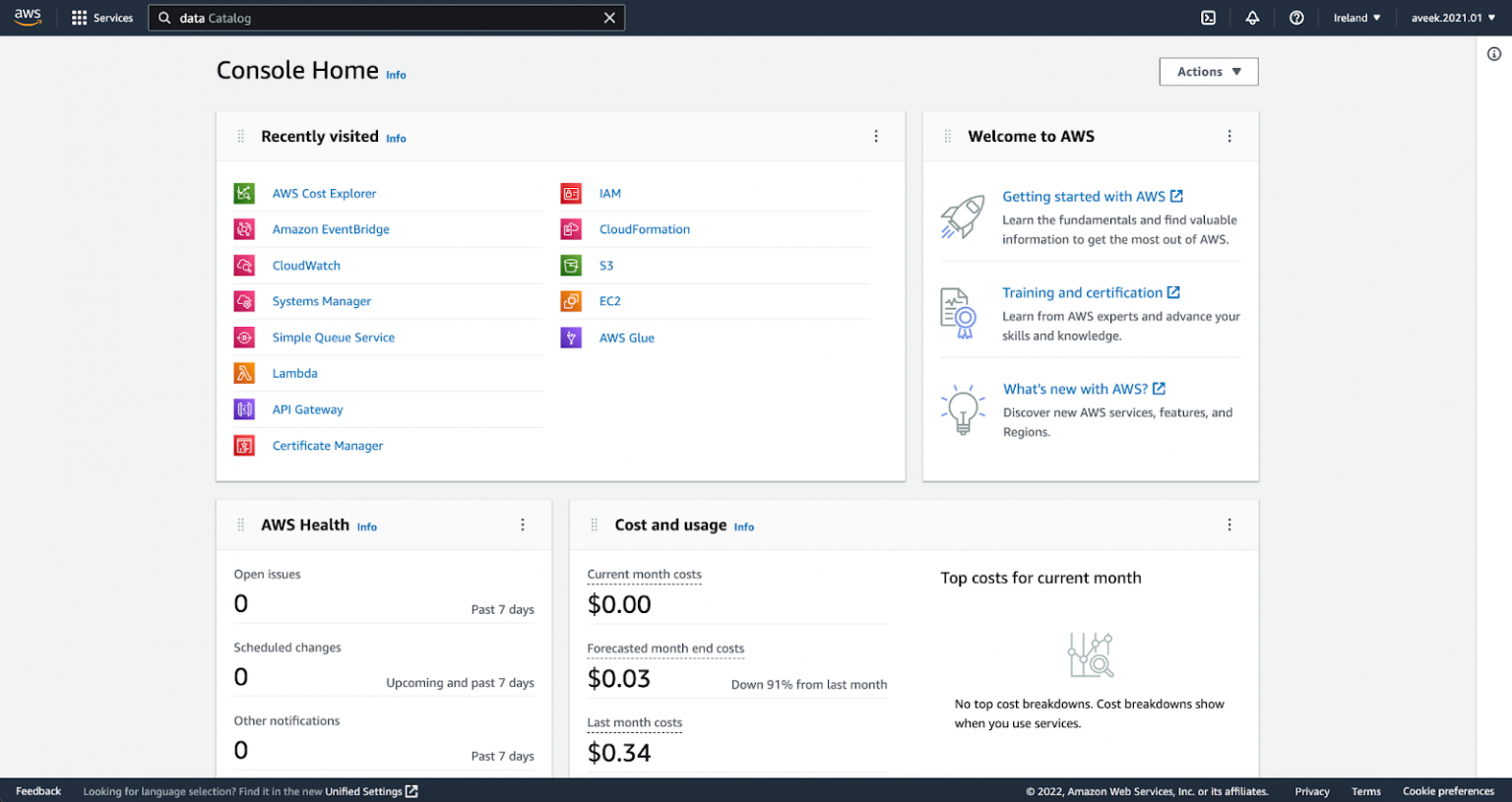Open Cost and usage widget options menu
Screen dimensions: 1512x802
pyautogui.click(x=1228, y=525)
